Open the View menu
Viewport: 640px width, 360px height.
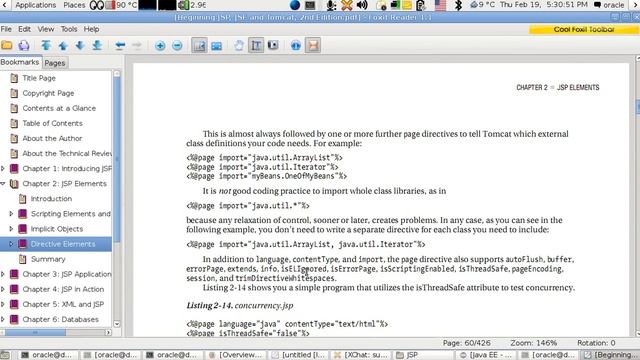point(46,29)
